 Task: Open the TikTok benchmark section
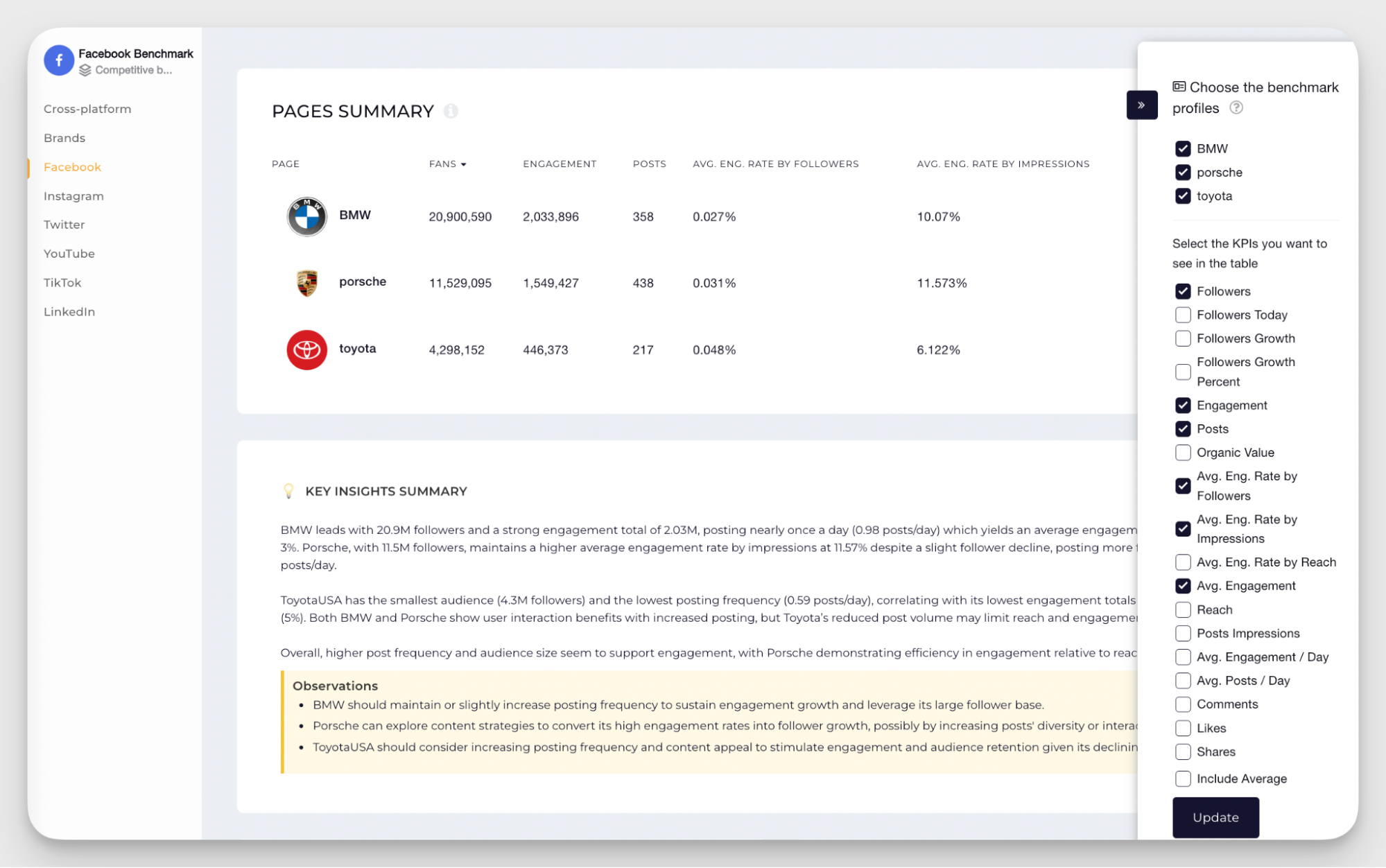[x=62, y=282]
